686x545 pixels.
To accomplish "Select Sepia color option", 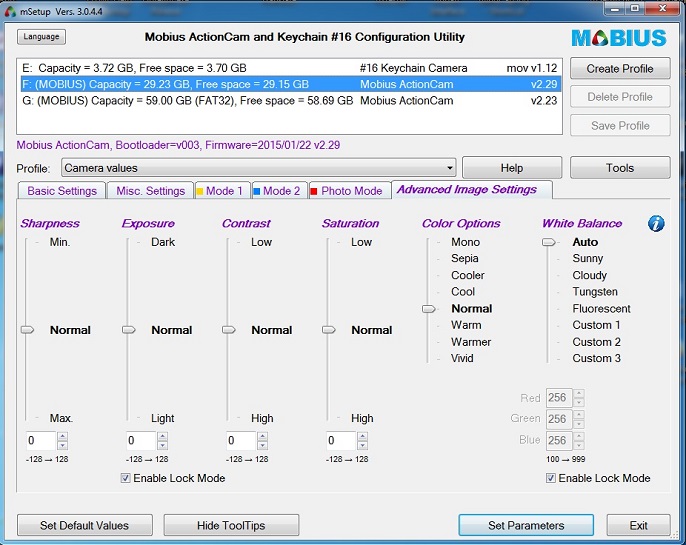I will tap(465, 259).
